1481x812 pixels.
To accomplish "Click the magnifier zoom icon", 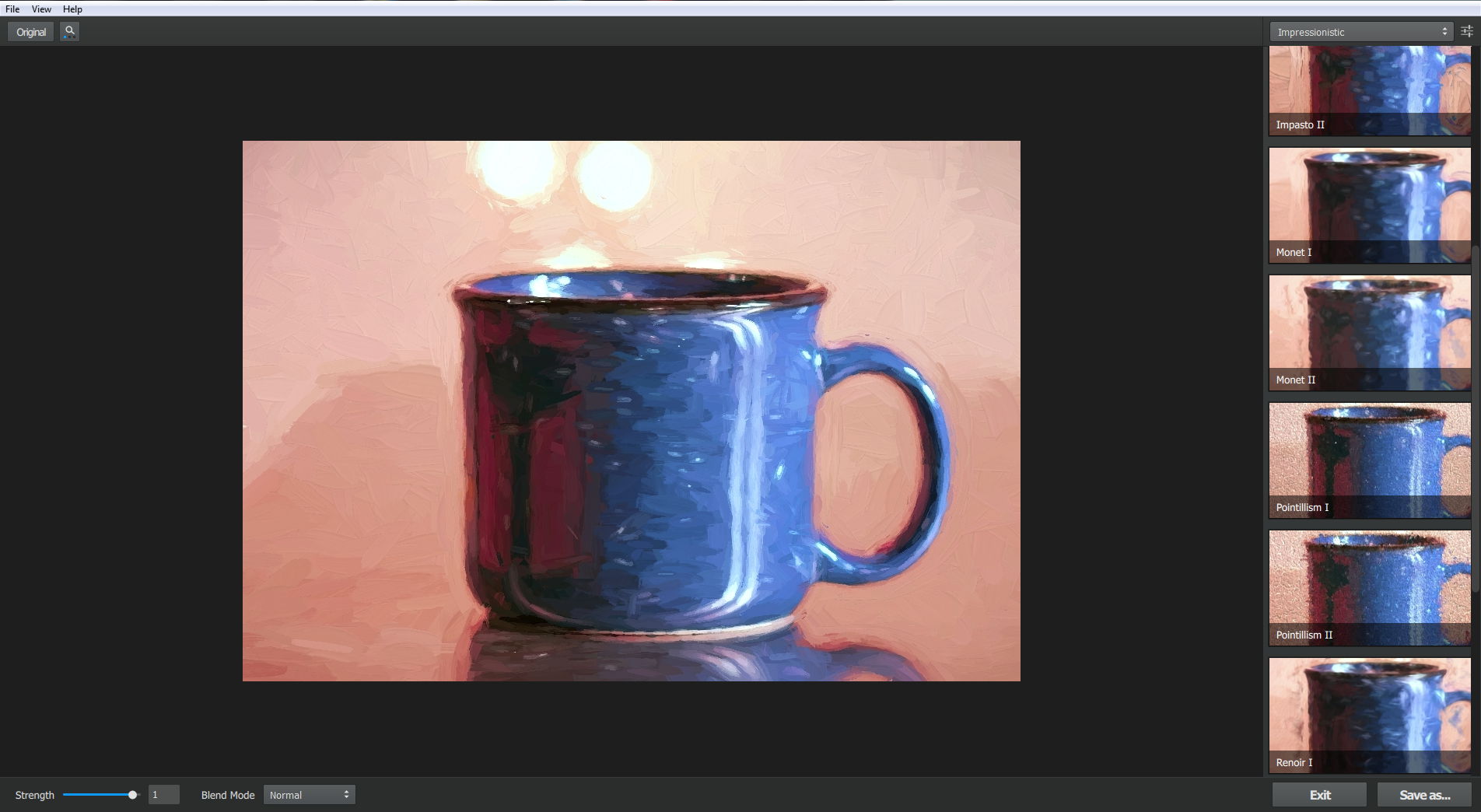I will point(69,32).
